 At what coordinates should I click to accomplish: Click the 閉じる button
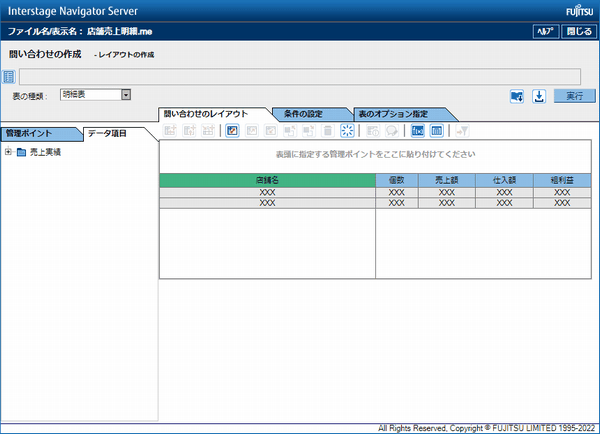click(x=579, y=31)
